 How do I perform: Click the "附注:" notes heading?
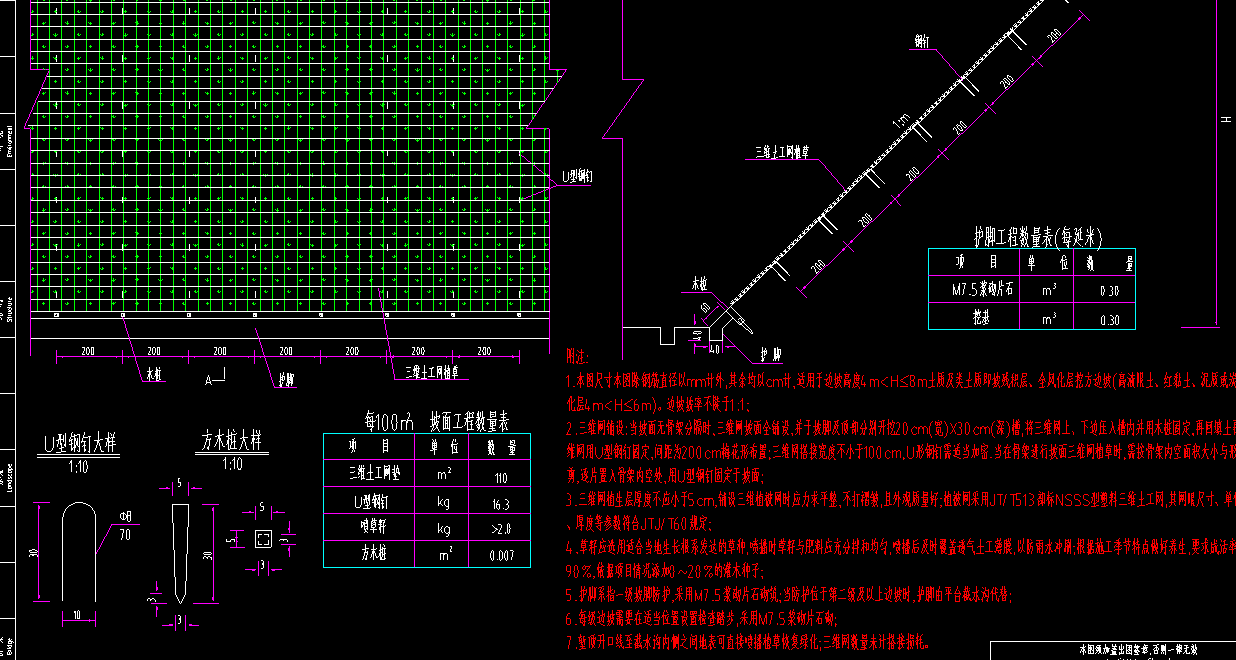(579, 357)
